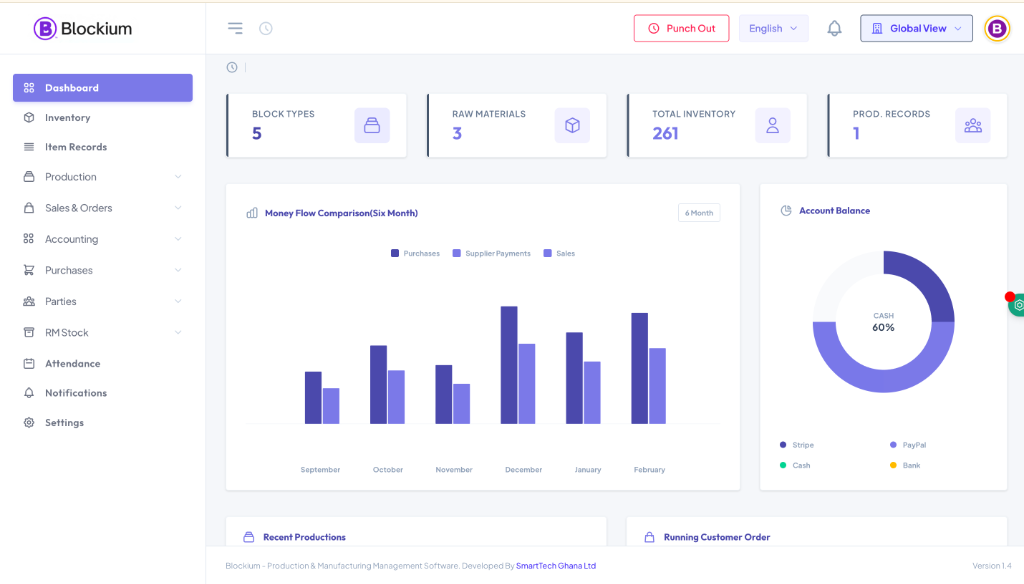The image size is (1024, 584).
Task: Click the Money Flow chart icon
Action: coord(252,213)
